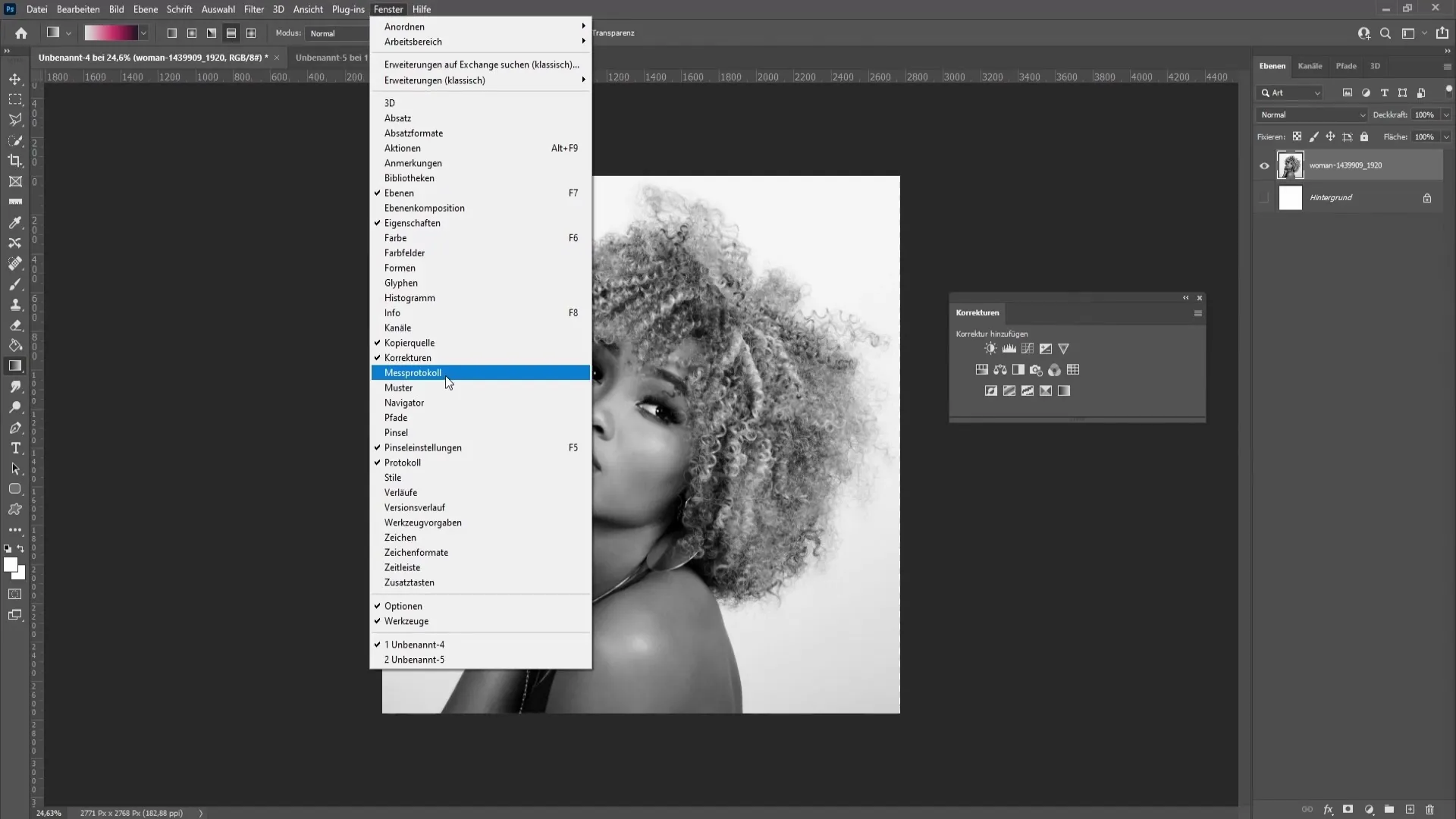Click Messprotokoll menu item

tap(413, 372)
